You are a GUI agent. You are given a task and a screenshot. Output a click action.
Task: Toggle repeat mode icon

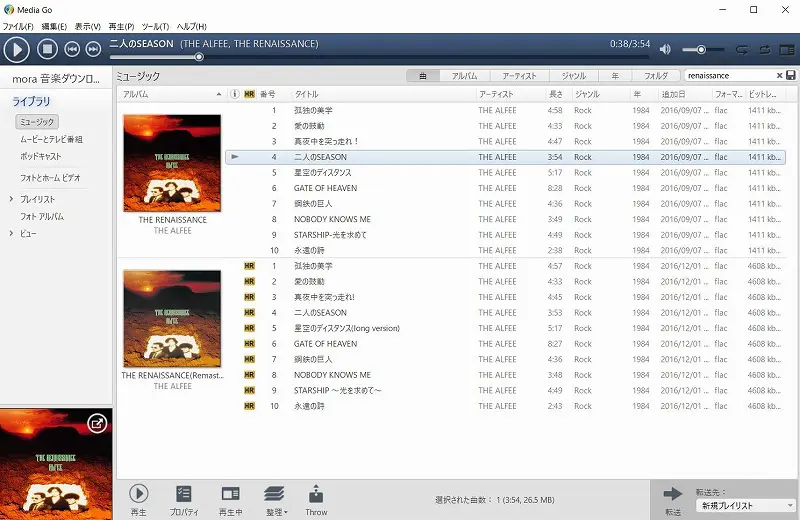click(764, 49)
